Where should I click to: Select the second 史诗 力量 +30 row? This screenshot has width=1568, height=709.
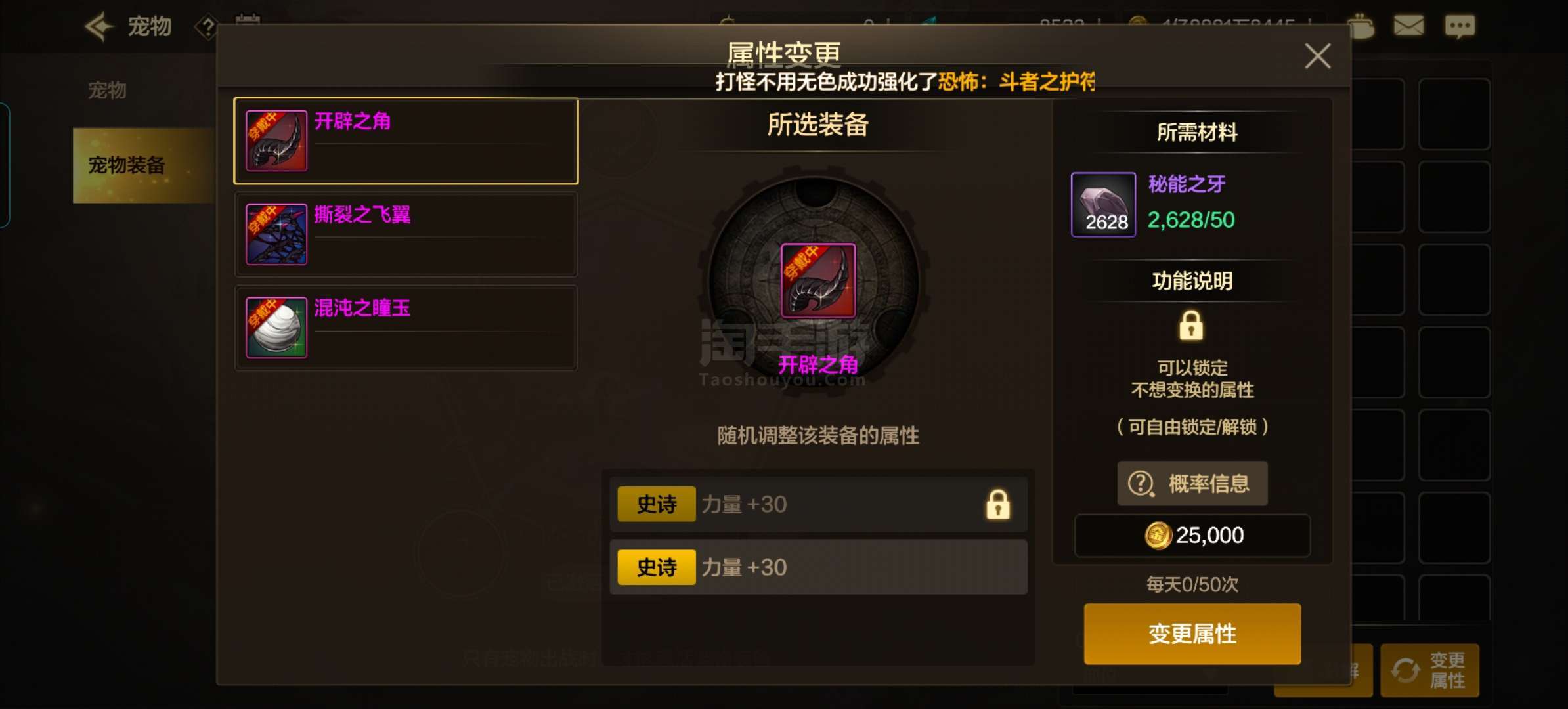(x=818, y=567)
